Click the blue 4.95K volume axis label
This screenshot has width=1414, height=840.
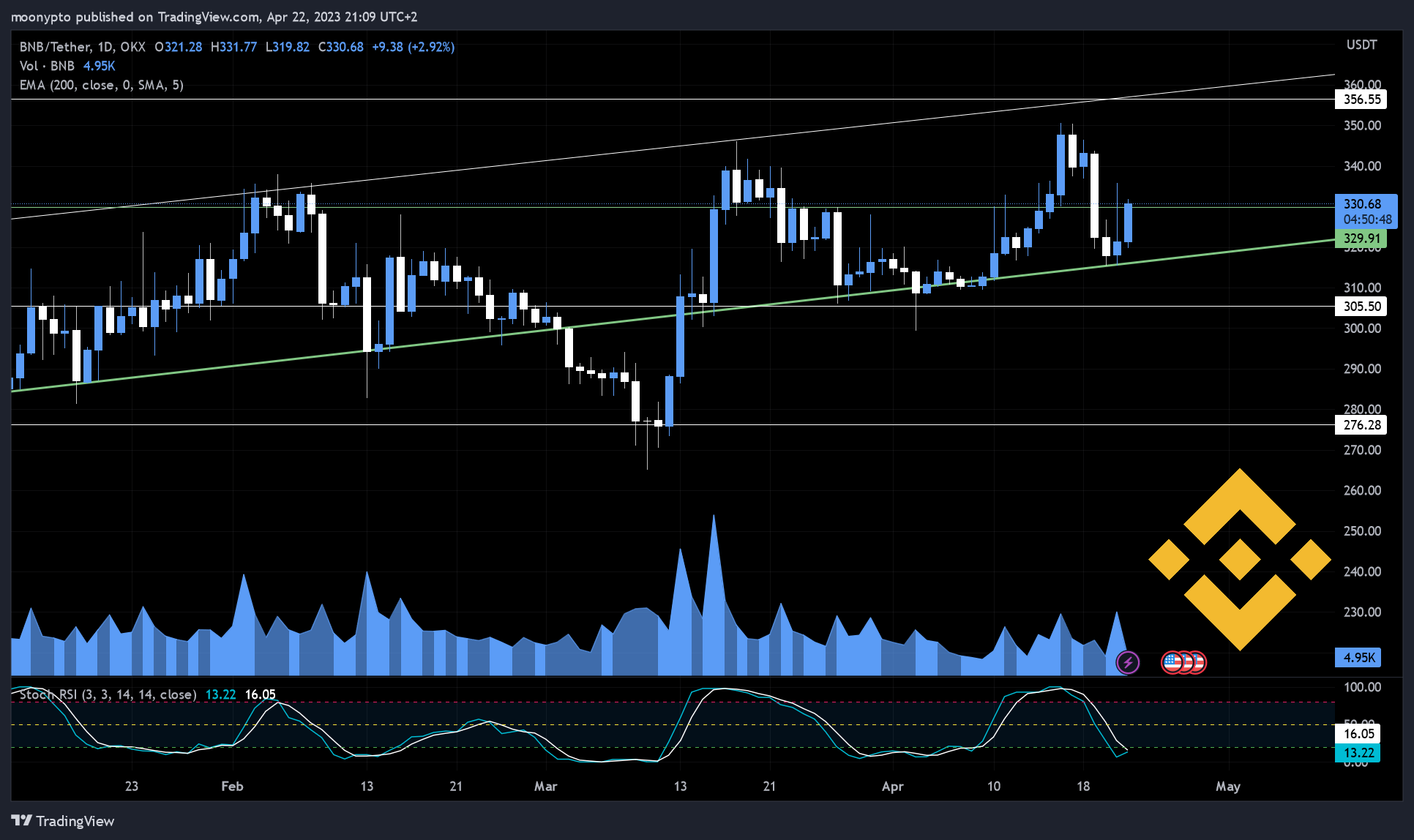(x=1359, y=658)
